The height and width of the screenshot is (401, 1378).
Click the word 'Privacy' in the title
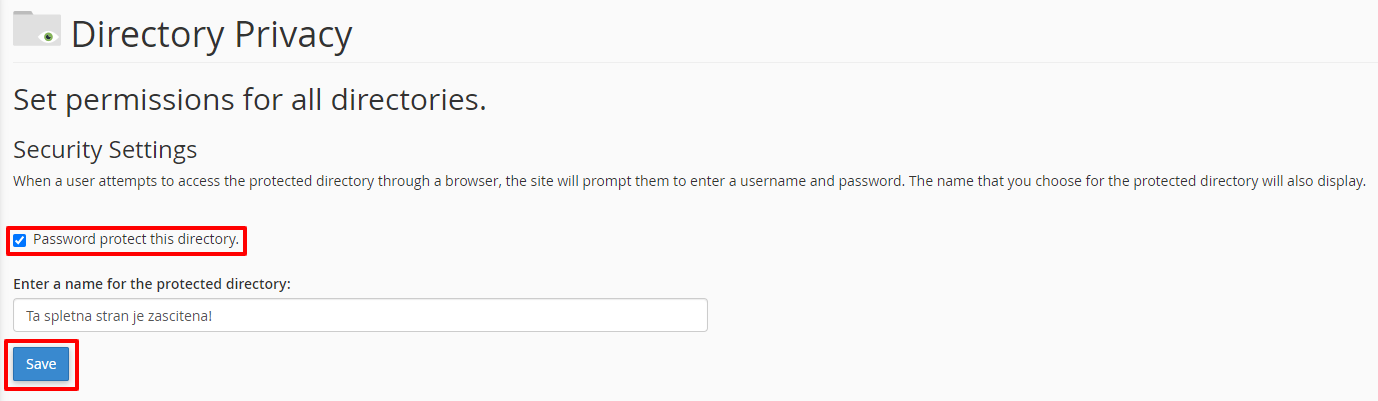[293, 34]
